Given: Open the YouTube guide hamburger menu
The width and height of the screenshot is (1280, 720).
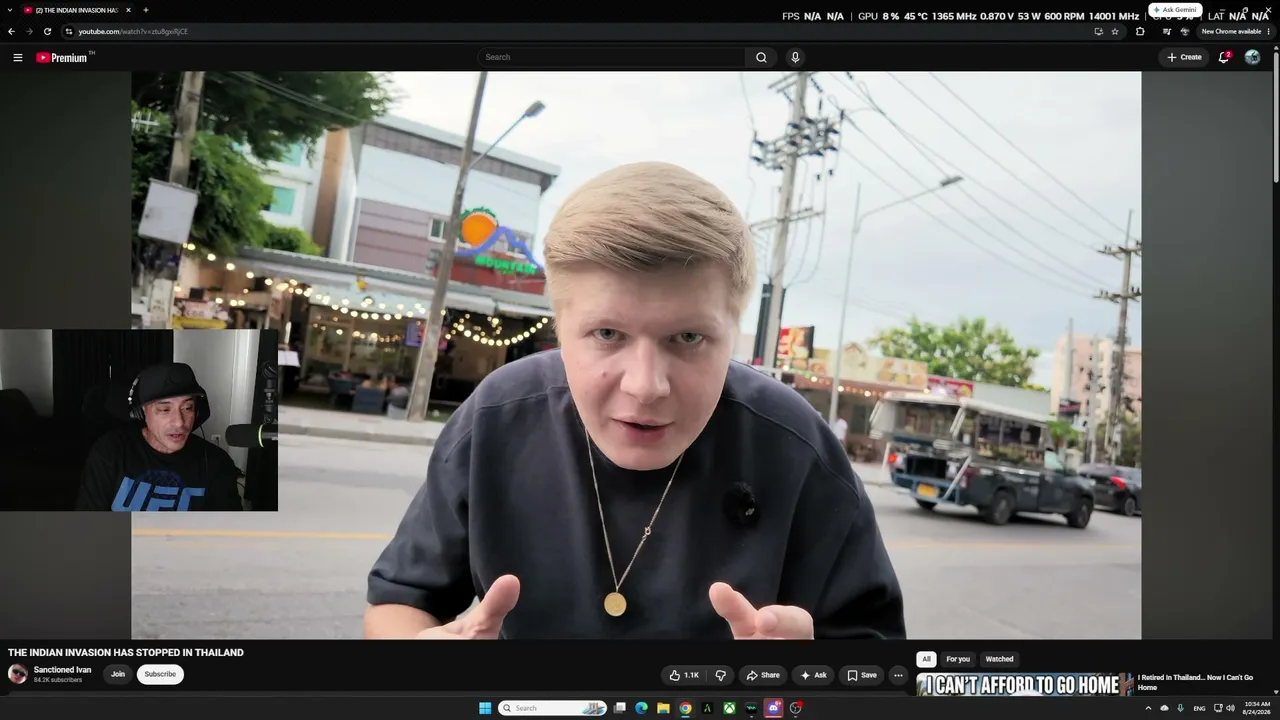Looking at the screenshot, I should click(x=17, y=57).
